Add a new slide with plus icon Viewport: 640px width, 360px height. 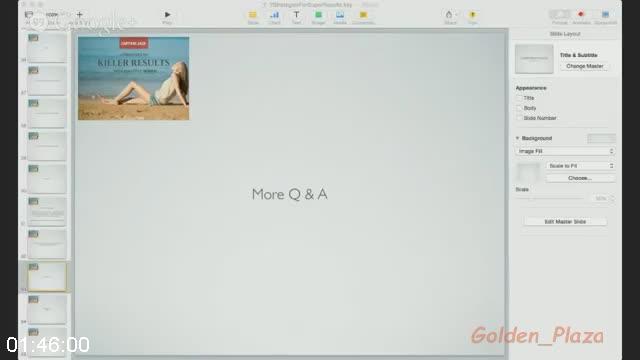[80, 15]
